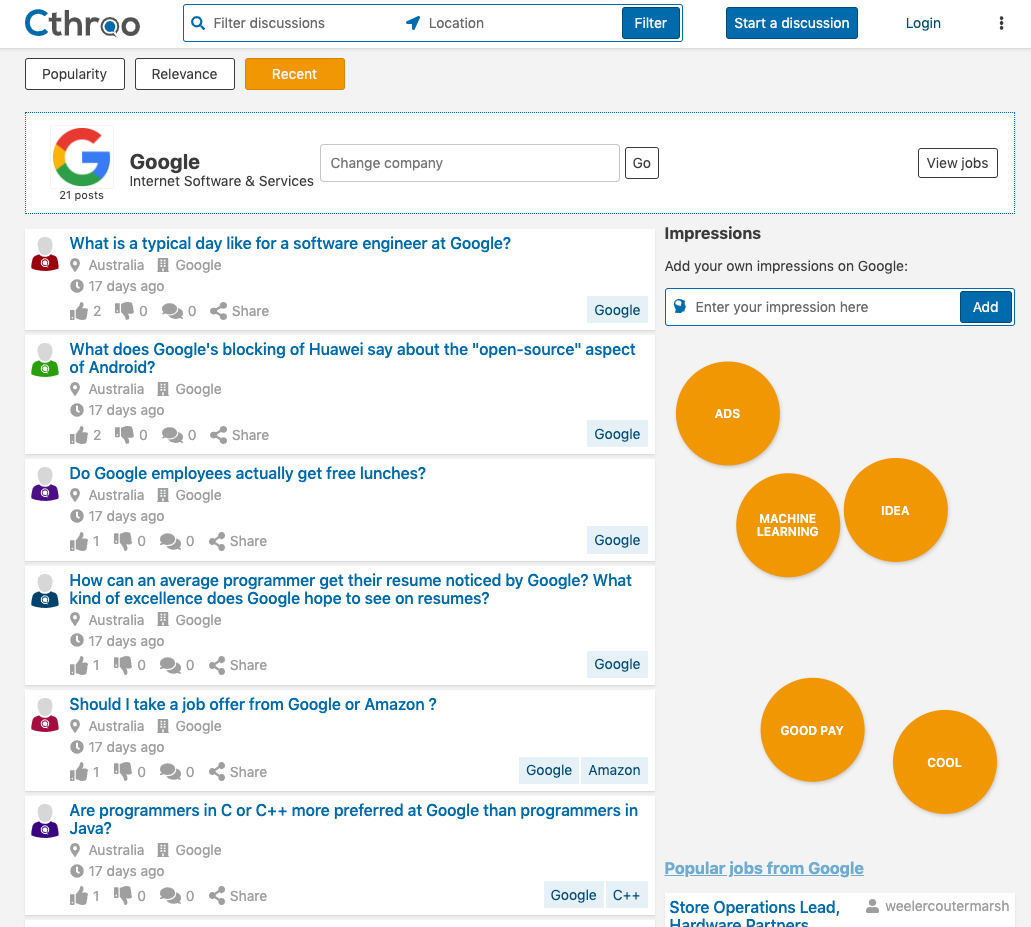1031x927 pixels.
Task: Click the Amazon tag on job offer post
Action: click(x=614, y=771)
